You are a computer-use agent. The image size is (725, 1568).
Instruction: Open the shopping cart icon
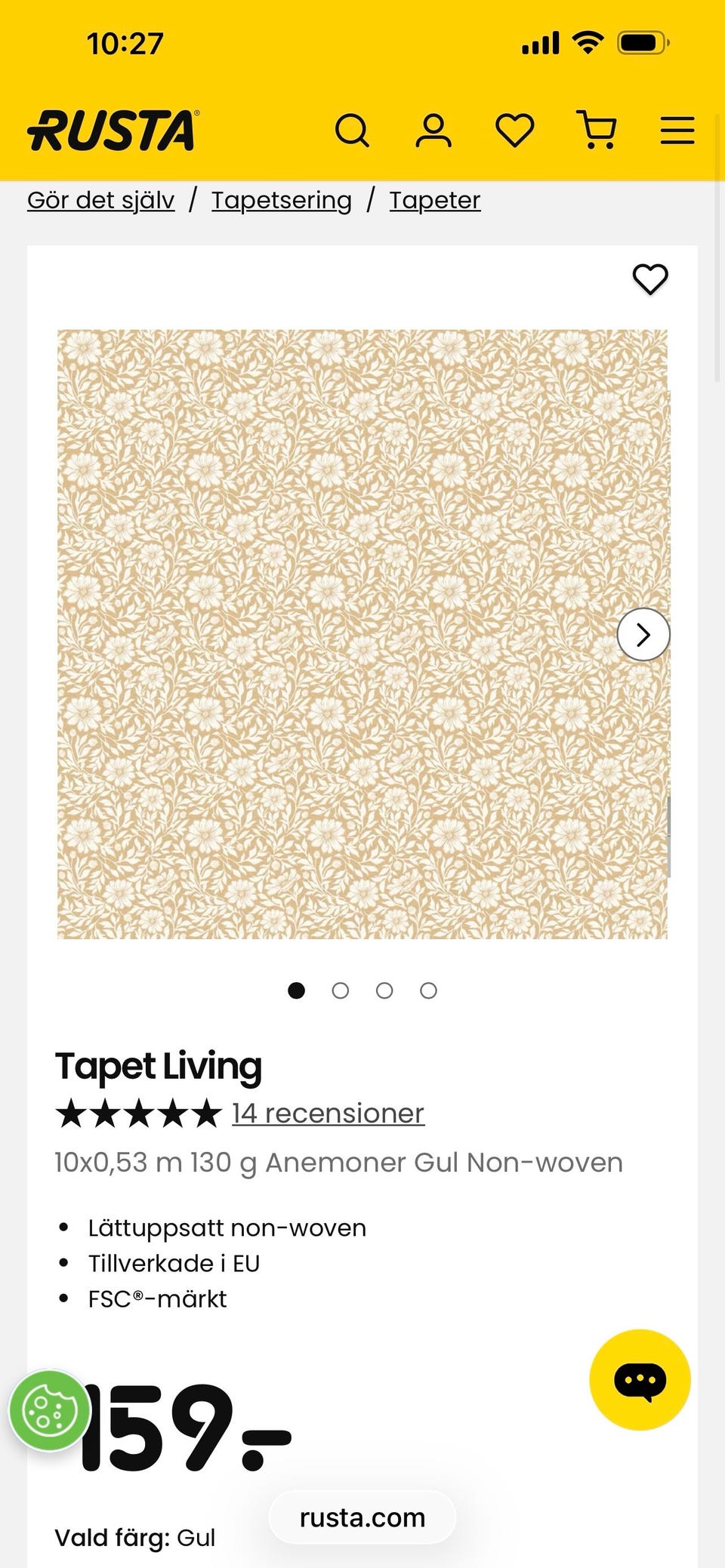pos(597,130)
